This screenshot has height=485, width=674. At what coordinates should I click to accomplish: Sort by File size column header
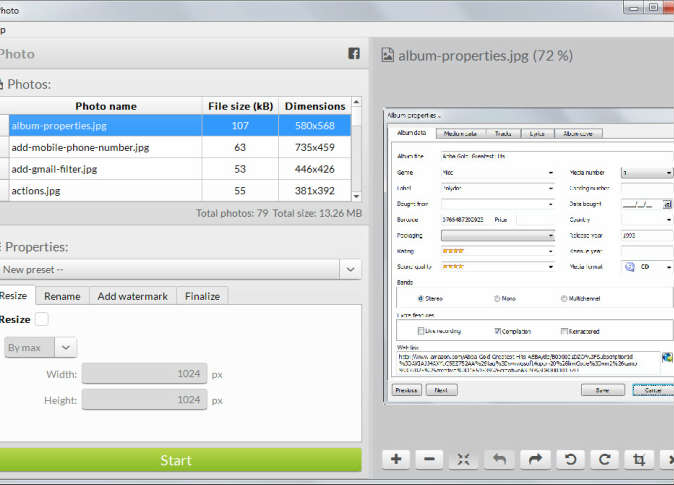coord(240,106)
